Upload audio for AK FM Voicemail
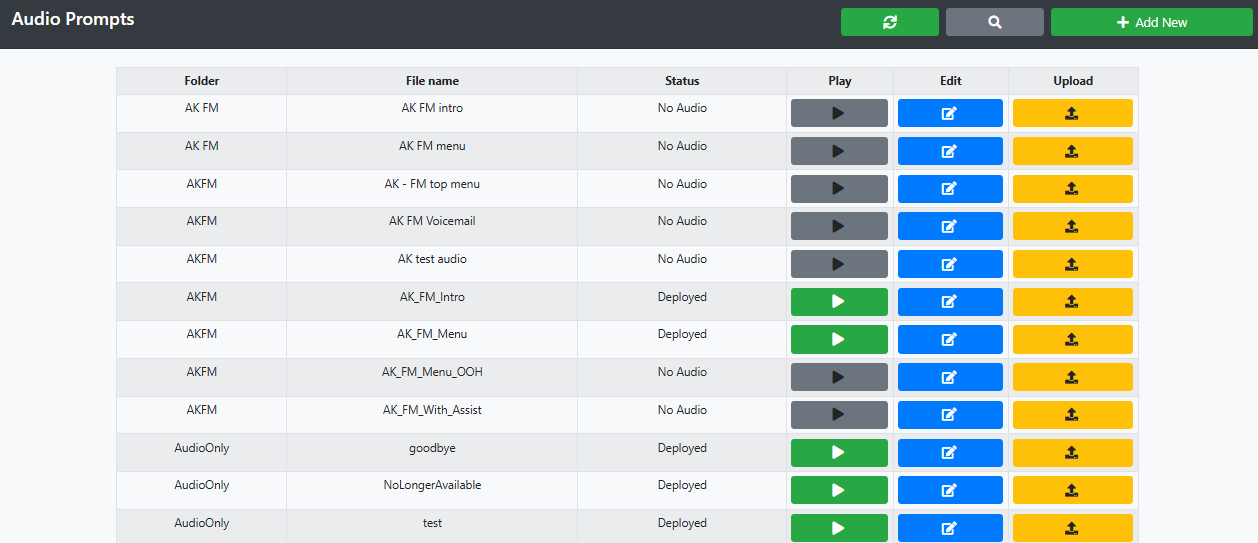Screen dimensions: 1258x543 coord(1072,226)
